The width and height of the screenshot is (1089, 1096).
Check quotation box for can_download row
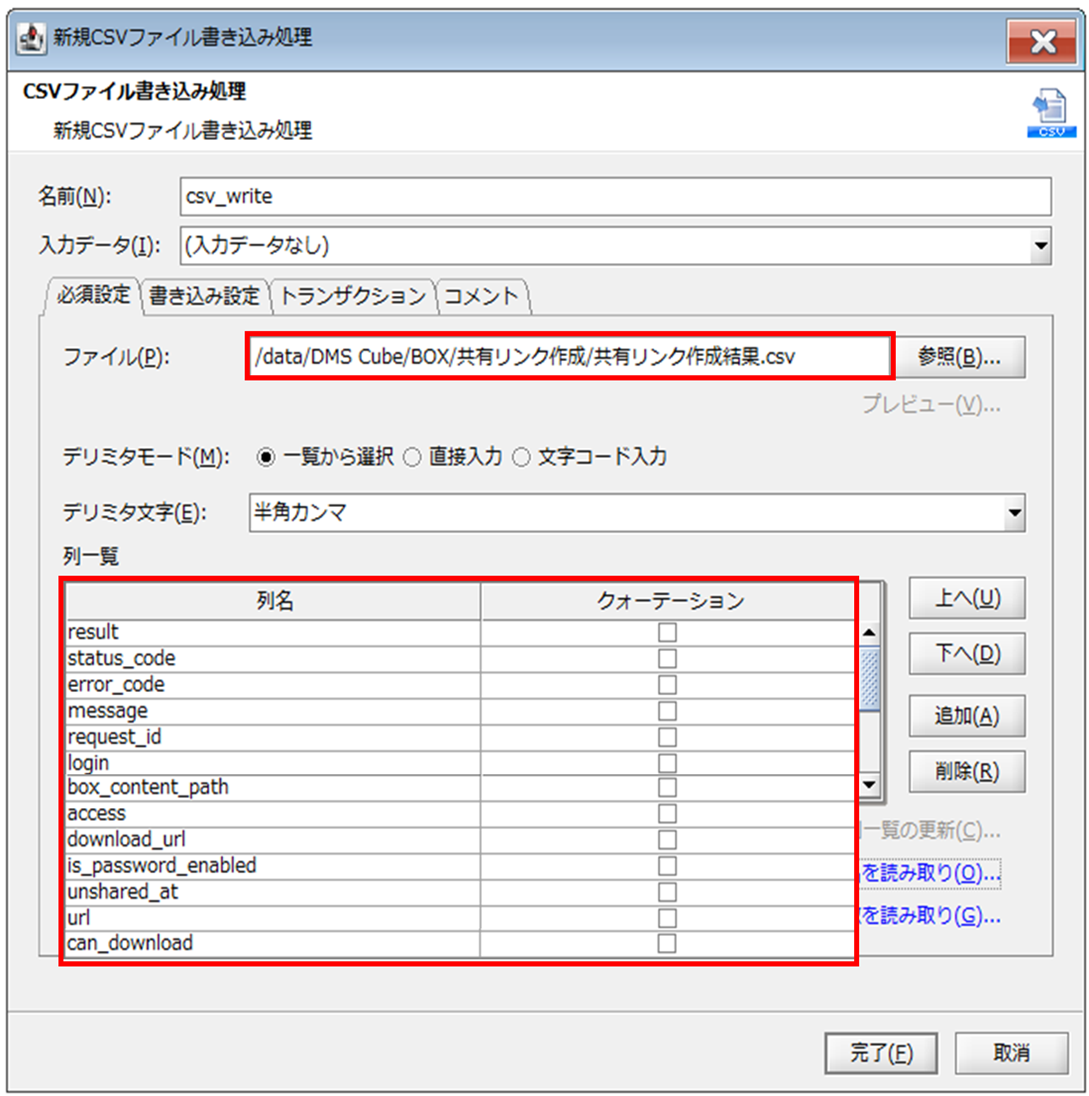(x=668, y=944)
